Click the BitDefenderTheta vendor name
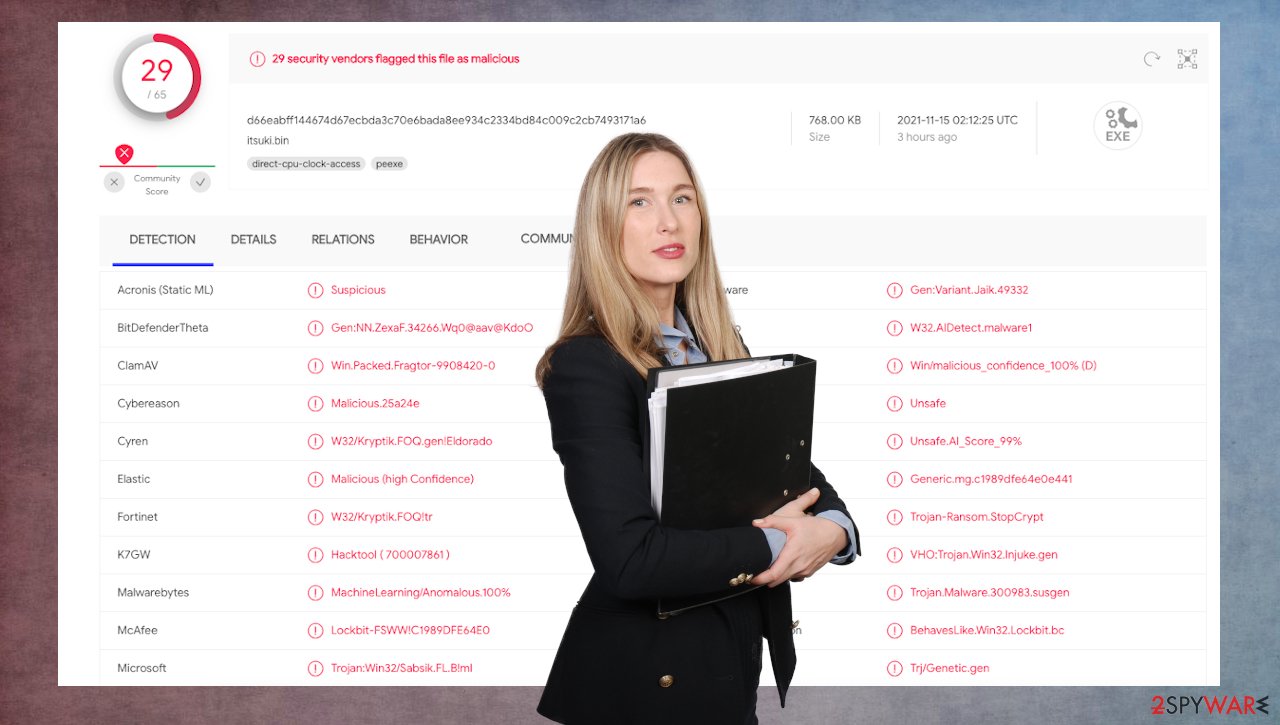 tap(163, 328)
